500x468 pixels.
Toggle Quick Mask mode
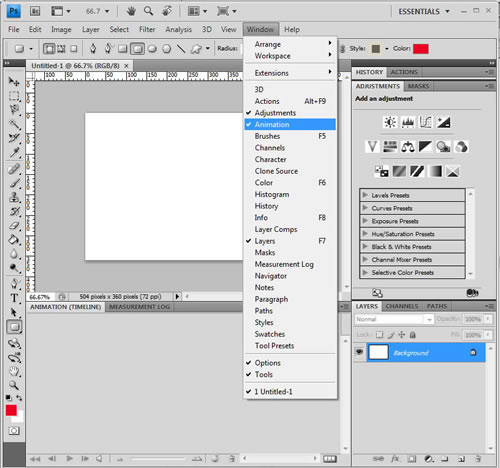tap(14, 431)
